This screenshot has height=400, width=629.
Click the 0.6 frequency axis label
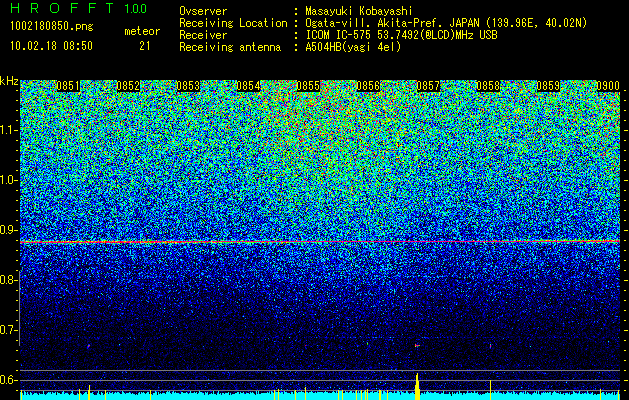click(8, 380)
